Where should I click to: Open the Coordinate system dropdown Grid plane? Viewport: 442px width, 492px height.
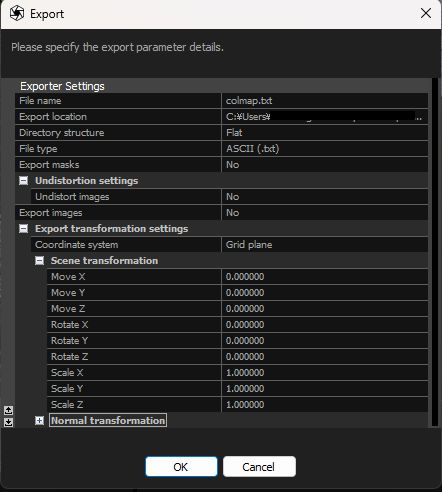(x=325, y=245)
